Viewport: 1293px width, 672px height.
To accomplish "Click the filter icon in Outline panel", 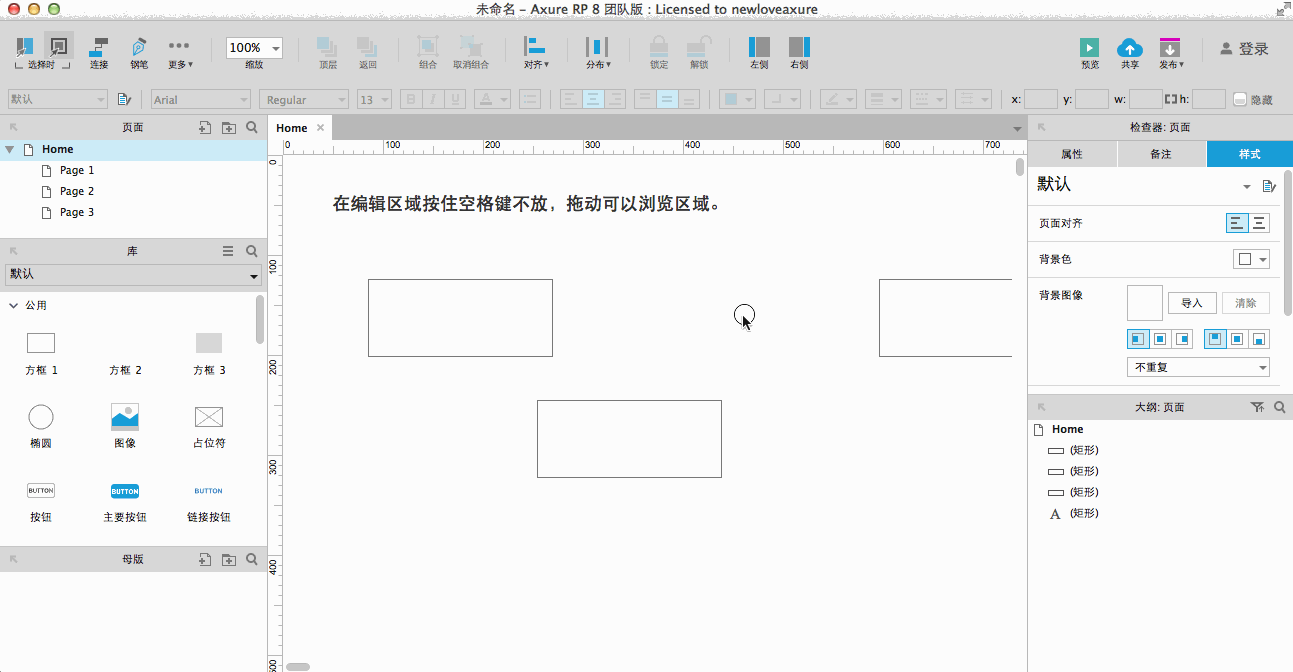I will click(x=1257, y=407).
